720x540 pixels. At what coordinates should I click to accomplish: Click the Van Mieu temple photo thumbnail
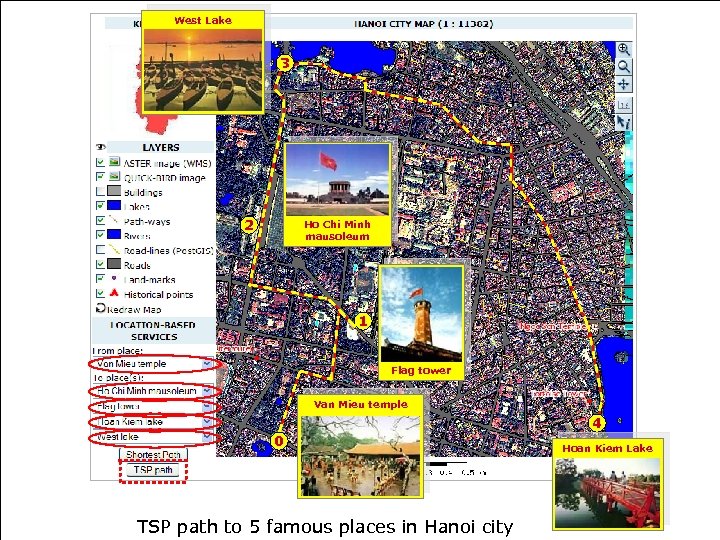[360, 454]
